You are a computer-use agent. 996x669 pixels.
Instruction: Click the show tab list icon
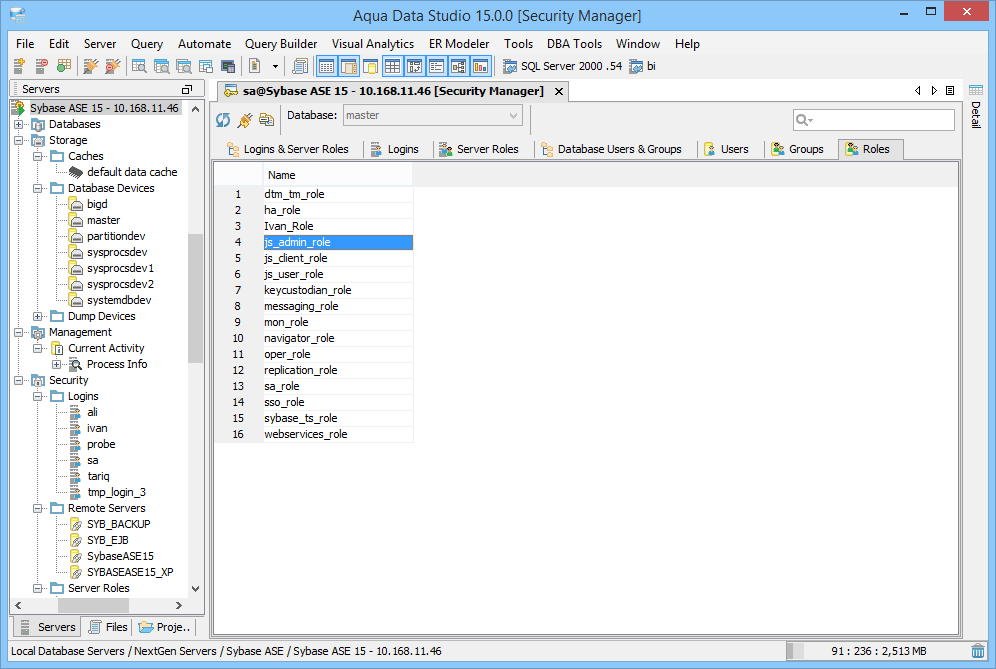950,91
